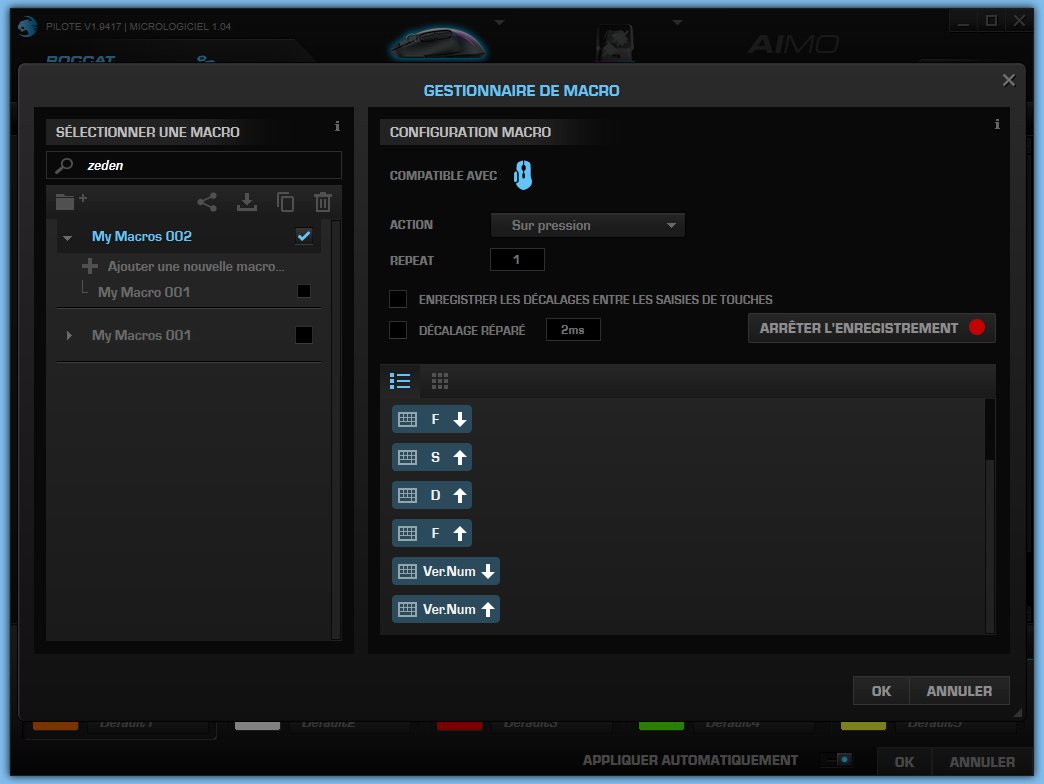Viewport: 1044px width, 784px height.
Task: Uncheck the My Macros 002 checkbox
Action: click(x=304, y=236)
